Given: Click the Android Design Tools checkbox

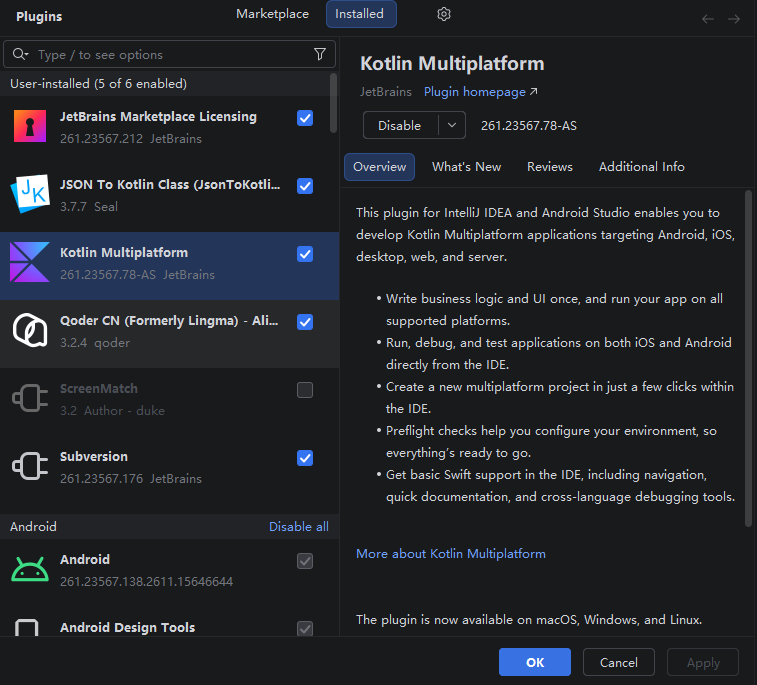Looking at the screenshot, I should 305,629.
